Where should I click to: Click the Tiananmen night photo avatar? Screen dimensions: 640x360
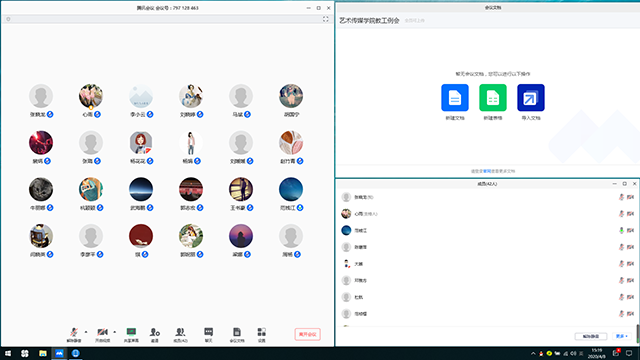click(x=191, y=189)
